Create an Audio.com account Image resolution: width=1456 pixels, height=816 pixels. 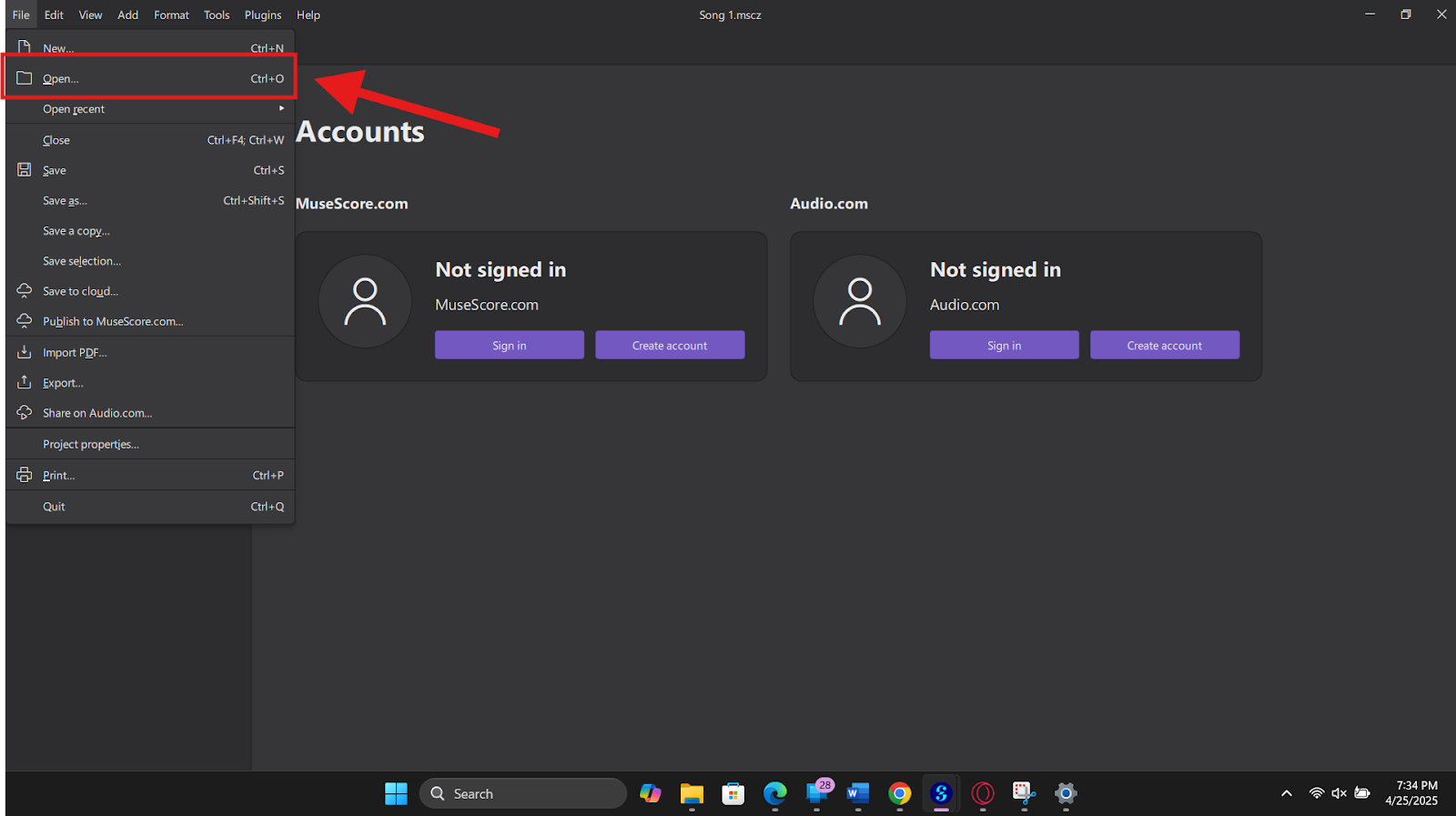(1165, 346)
